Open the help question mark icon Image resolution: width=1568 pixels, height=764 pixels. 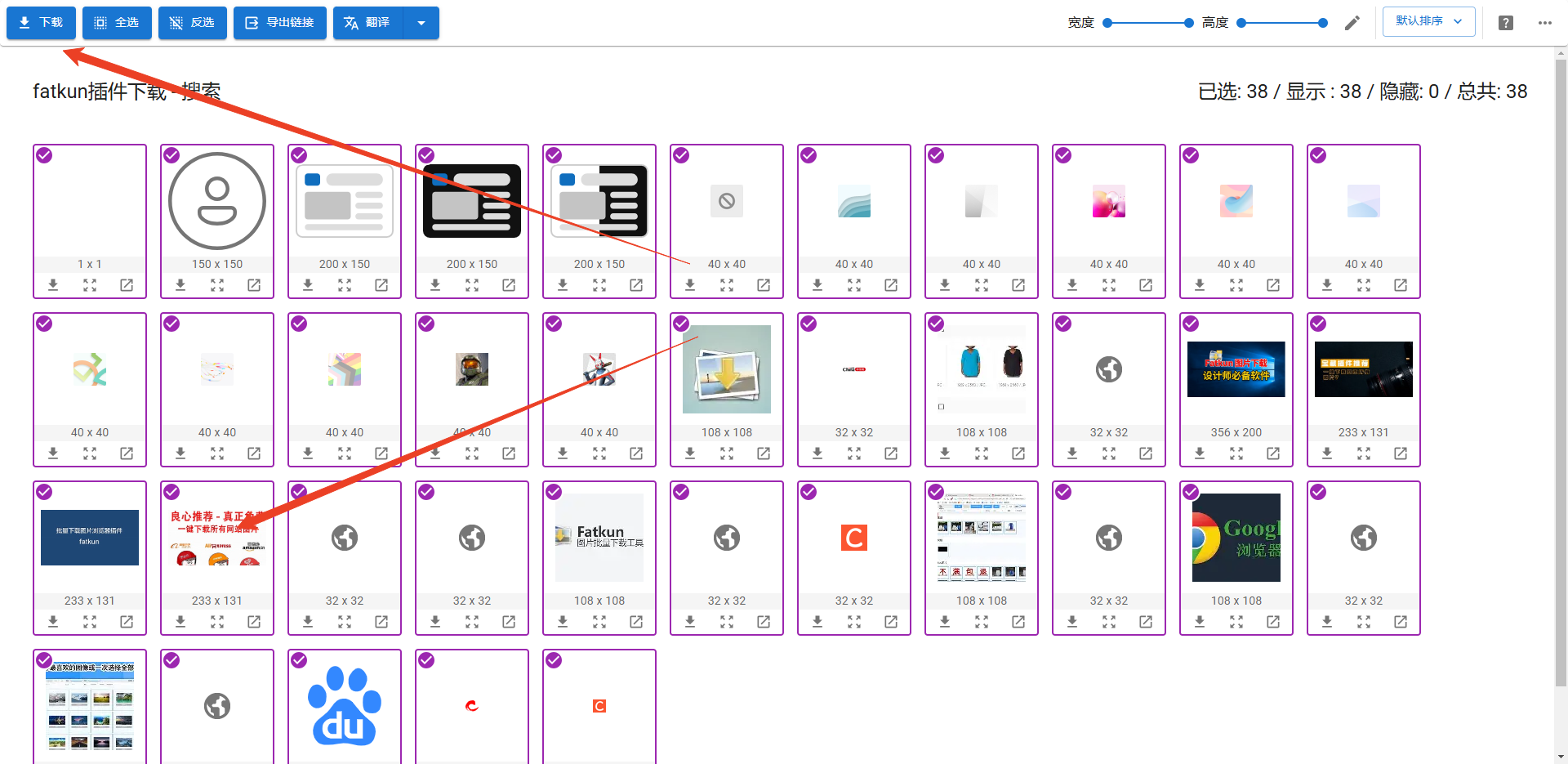click(1506, 23)
